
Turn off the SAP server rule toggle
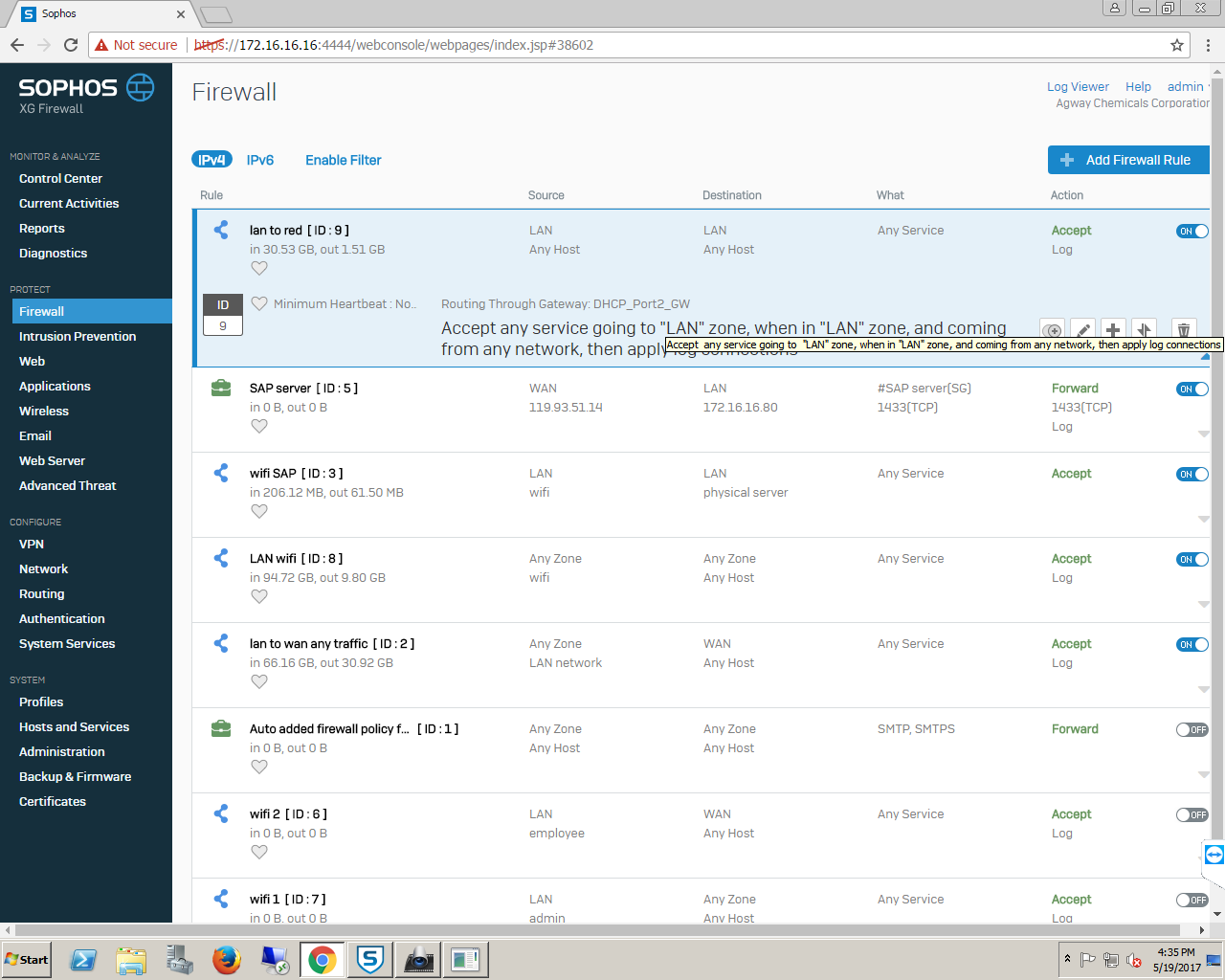(1192, 389)
